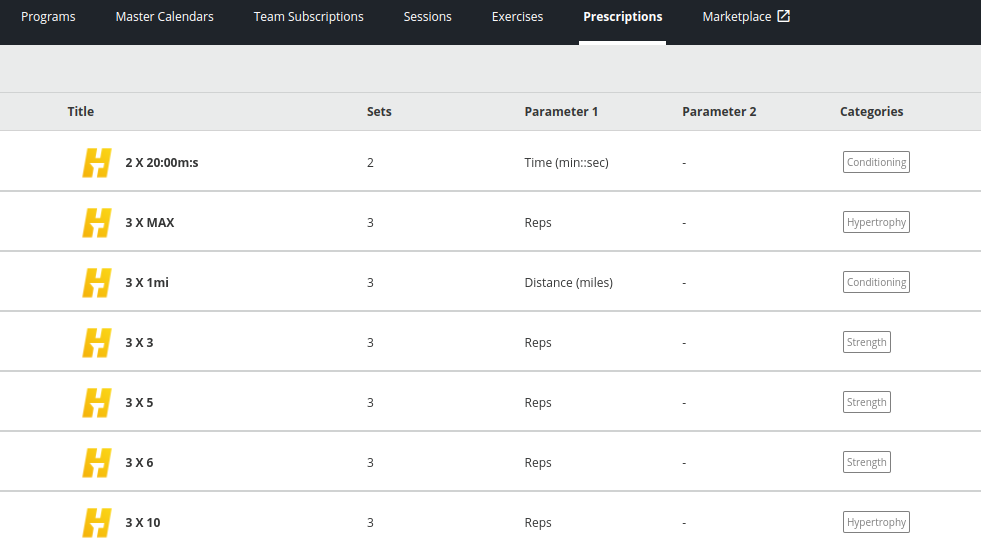This screenshot has width=981, height=549.
Task: Click the Categories column header
Action: tap(871, 112)
